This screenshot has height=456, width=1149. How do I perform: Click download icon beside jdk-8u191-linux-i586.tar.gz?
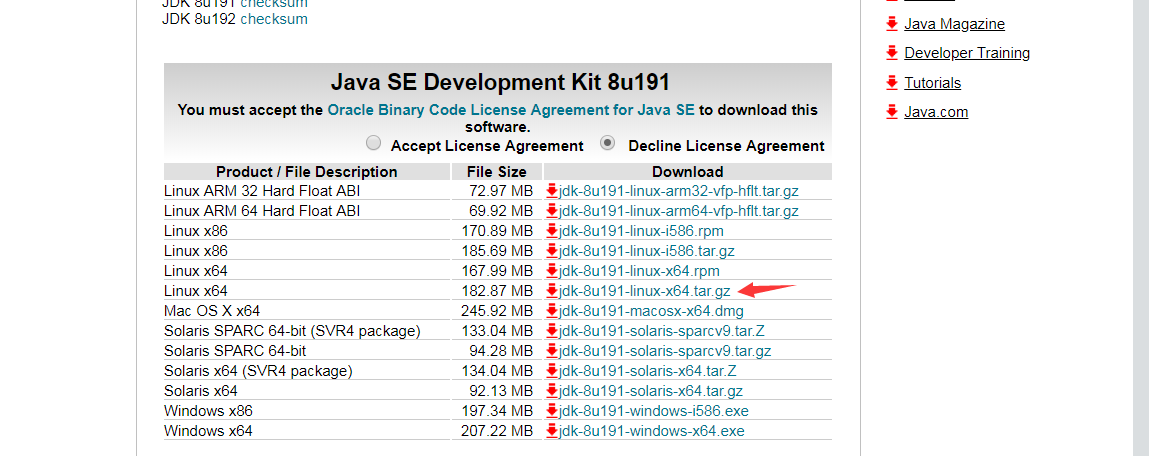pyautogui.click(x=553, y=251)
